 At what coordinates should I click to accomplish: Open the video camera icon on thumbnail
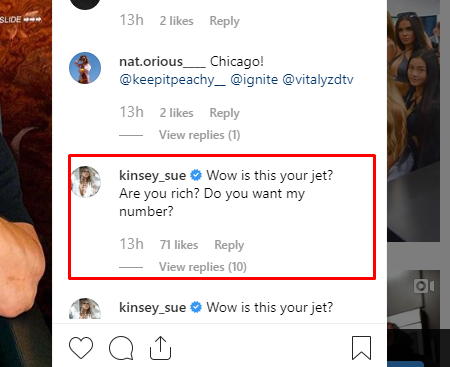(x=424, y=286)
